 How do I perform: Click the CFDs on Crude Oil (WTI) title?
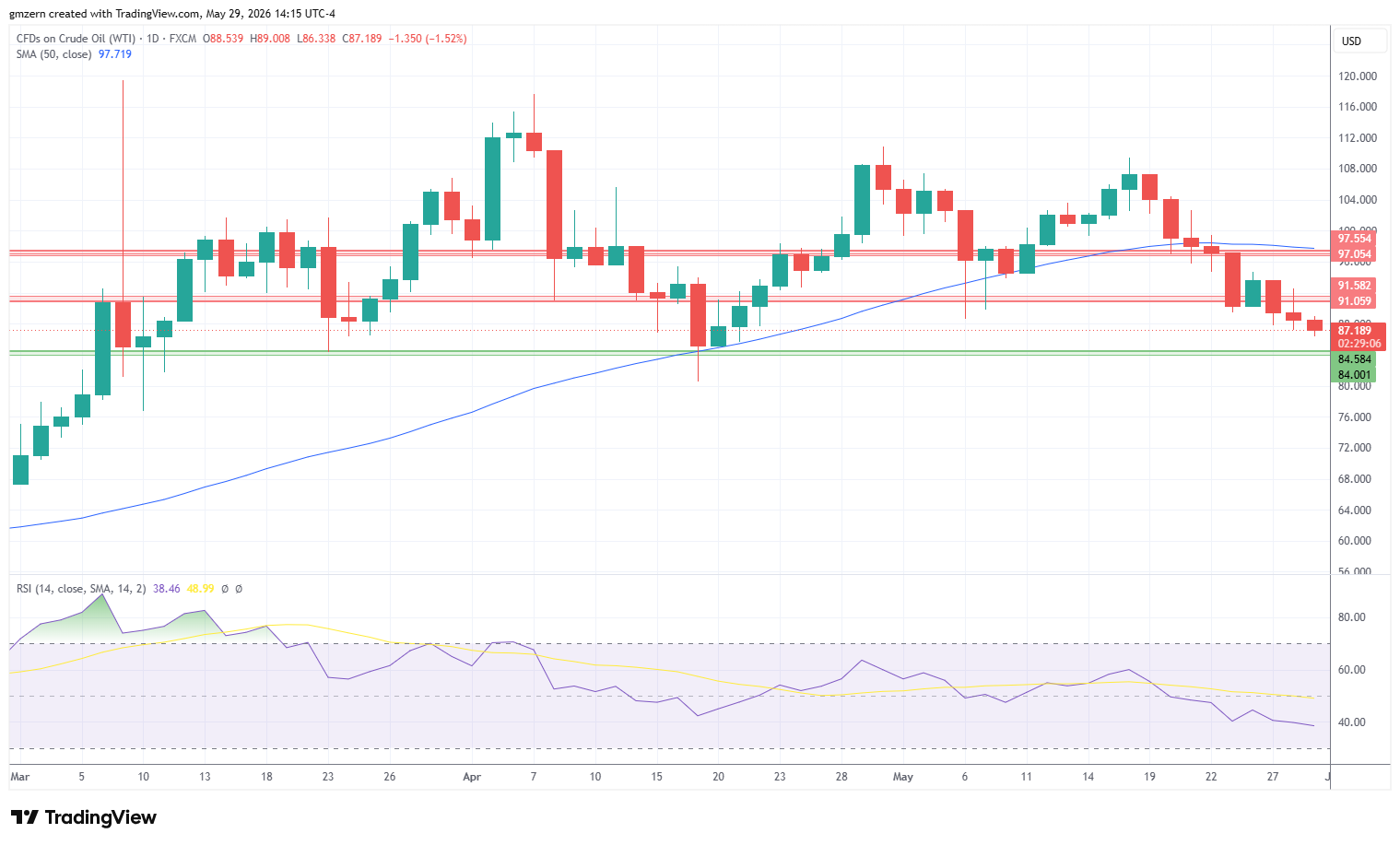[76, 39]
